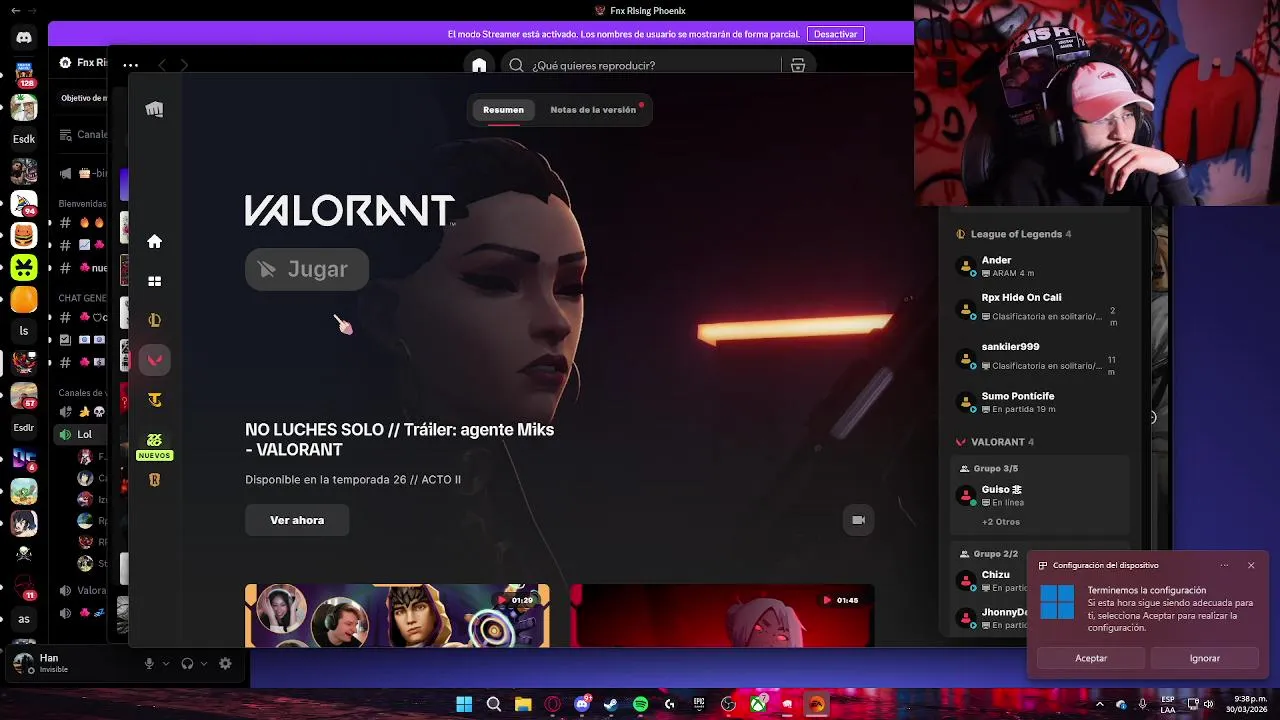1280x720 pixels.
Task: Show hidden system tray icons
Action: coord(1099,704)
